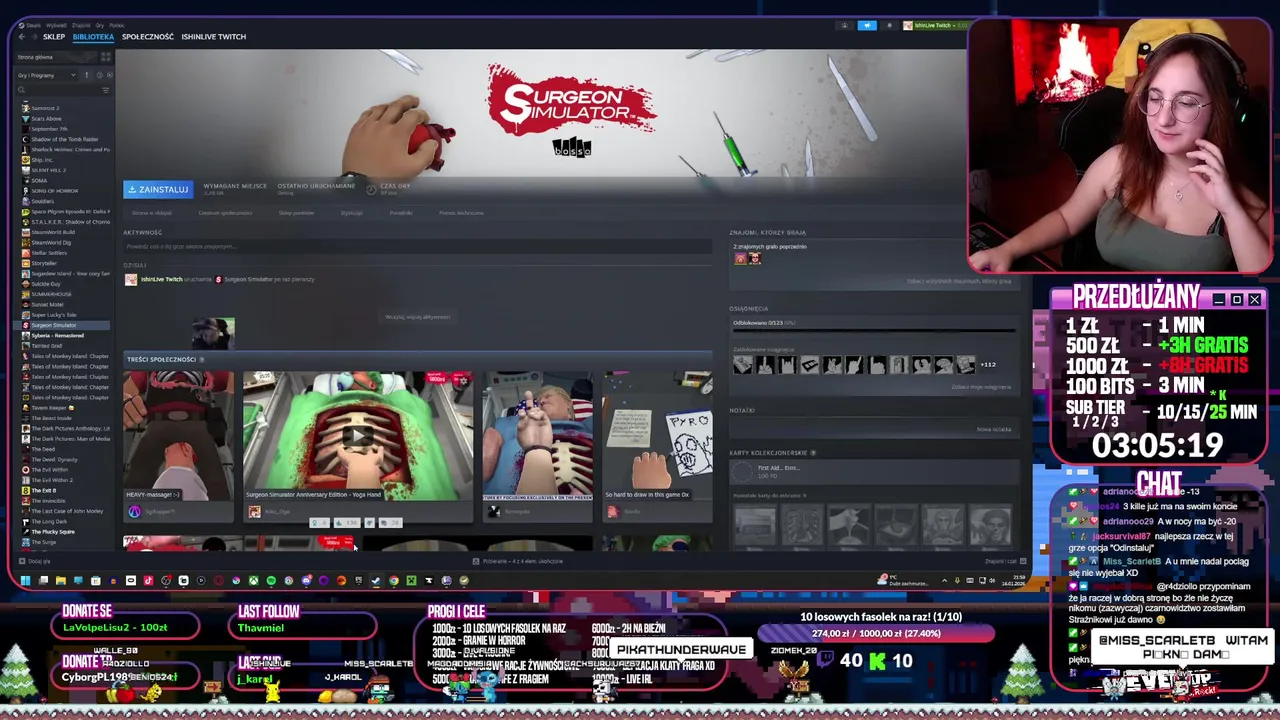
Task: Click the achievements progress bar
Action: [x=874, y=332]
